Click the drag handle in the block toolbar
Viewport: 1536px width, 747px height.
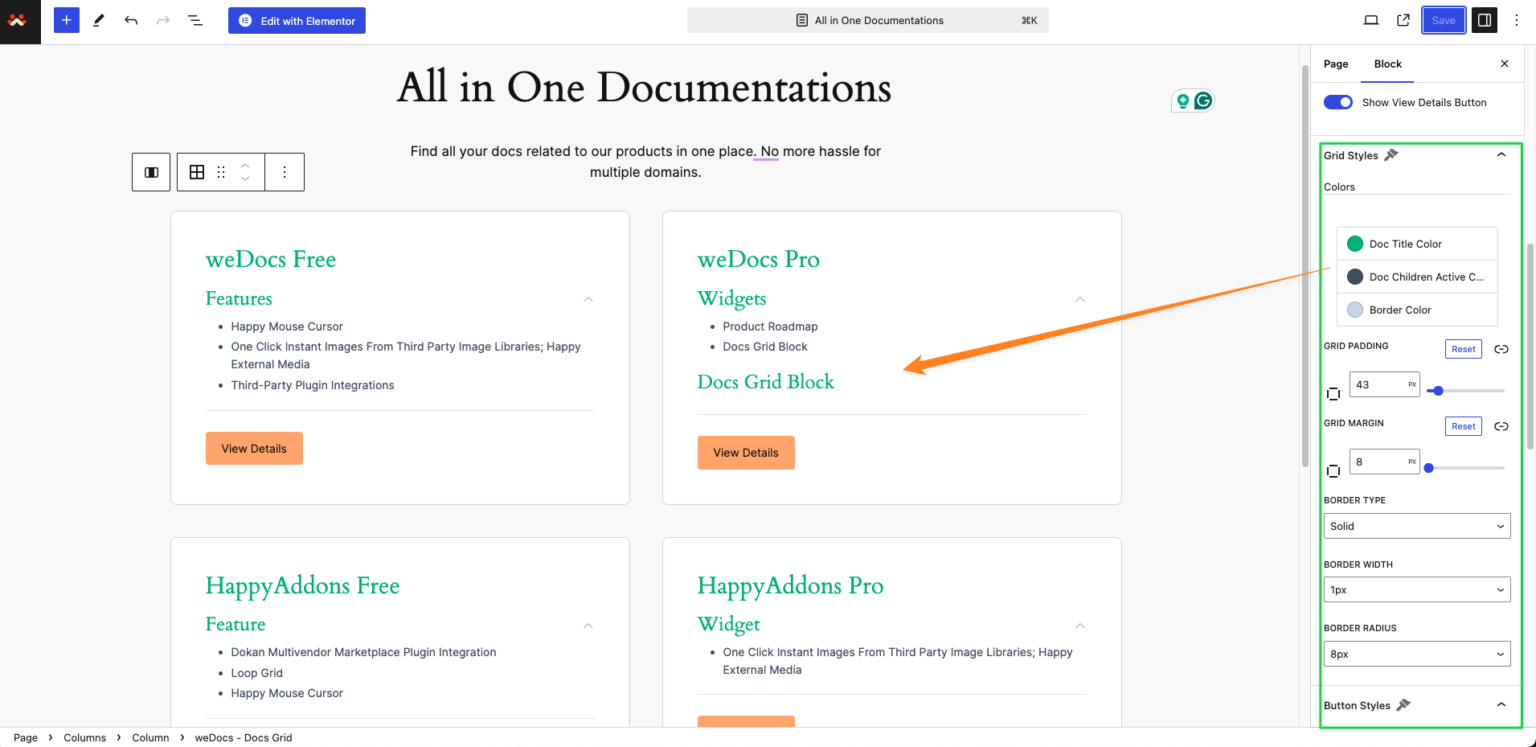pos(220,171)
